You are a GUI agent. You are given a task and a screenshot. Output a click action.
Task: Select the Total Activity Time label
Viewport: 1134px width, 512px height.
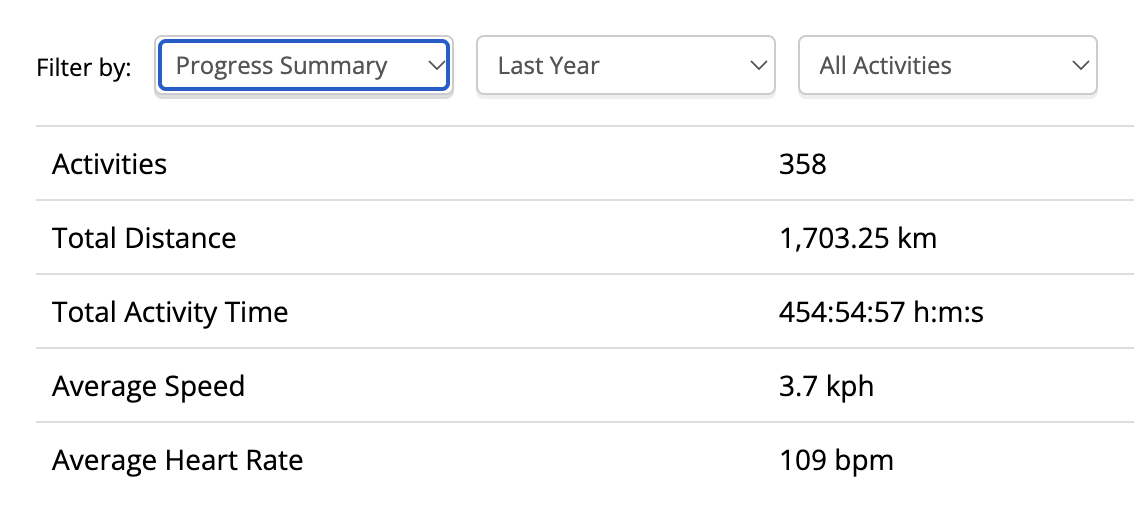click(170, 312)
